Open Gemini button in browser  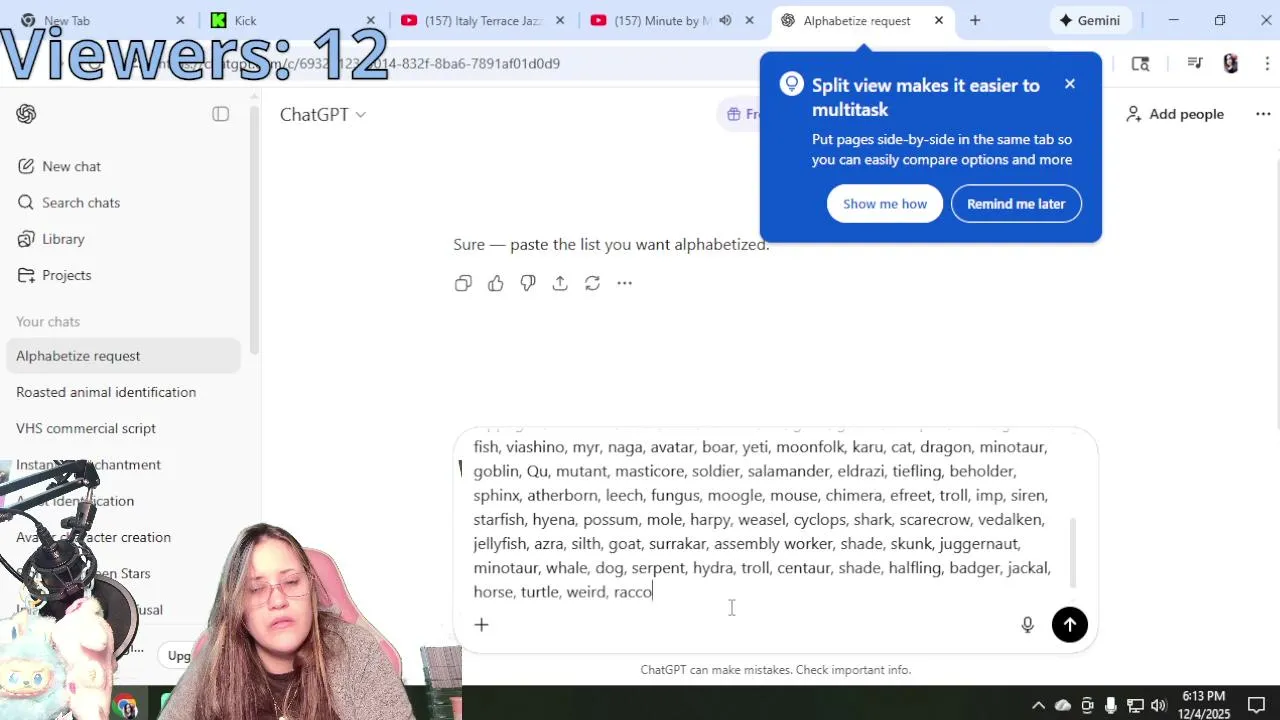[1090, 20]
